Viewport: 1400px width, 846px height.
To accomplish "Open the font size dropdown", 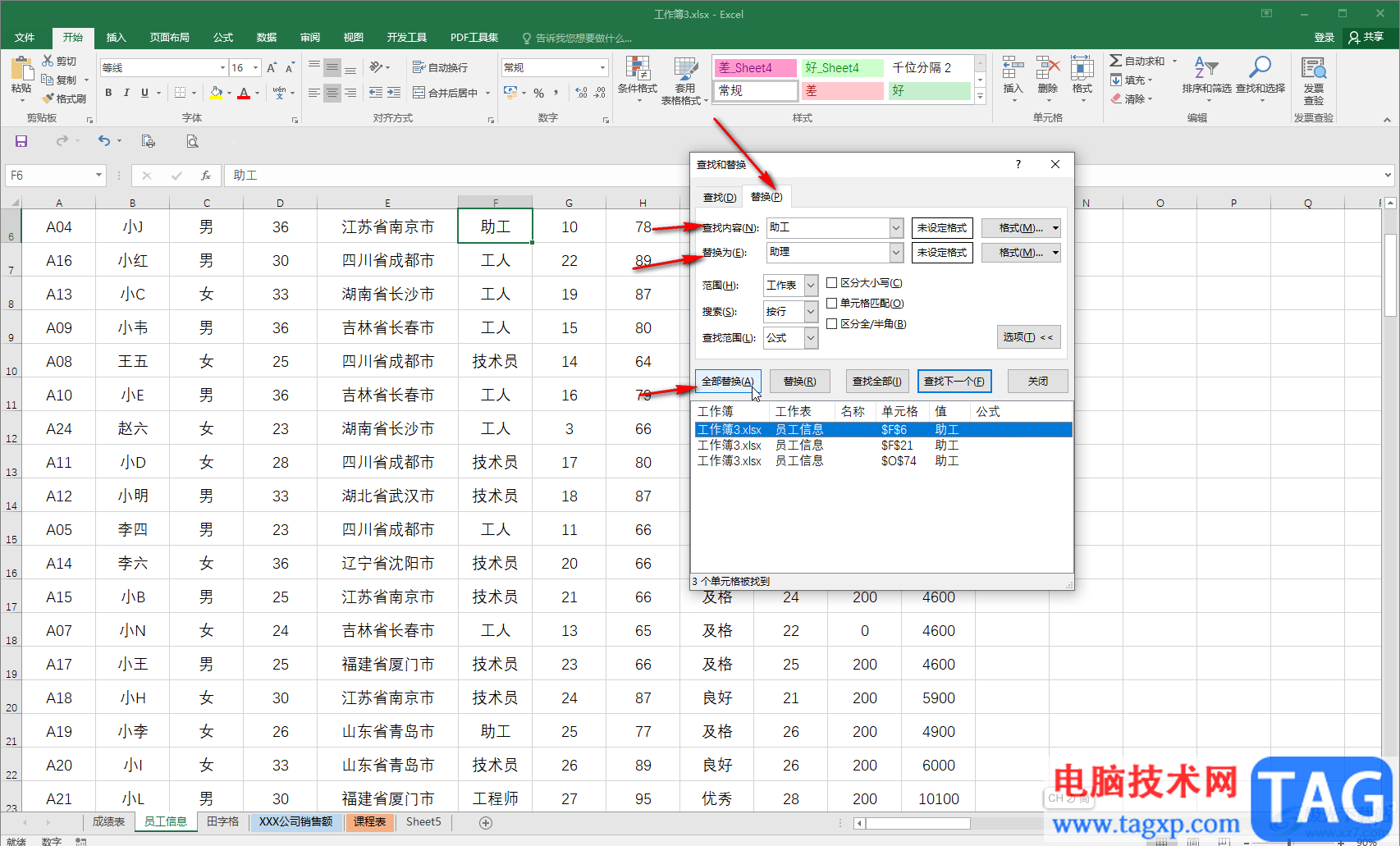I will pyautogui.click(x=256, y=67).
